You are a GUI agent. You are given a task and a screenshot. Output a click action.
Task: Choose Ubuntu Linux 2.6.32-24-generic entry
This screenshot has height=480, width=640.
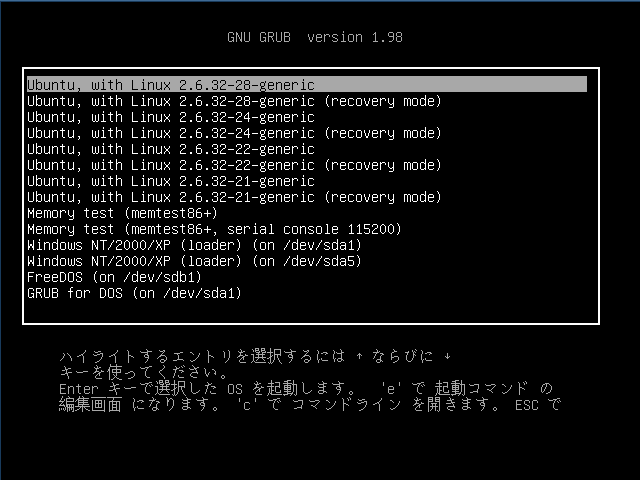pyautogui.click(x=171, y=117)
